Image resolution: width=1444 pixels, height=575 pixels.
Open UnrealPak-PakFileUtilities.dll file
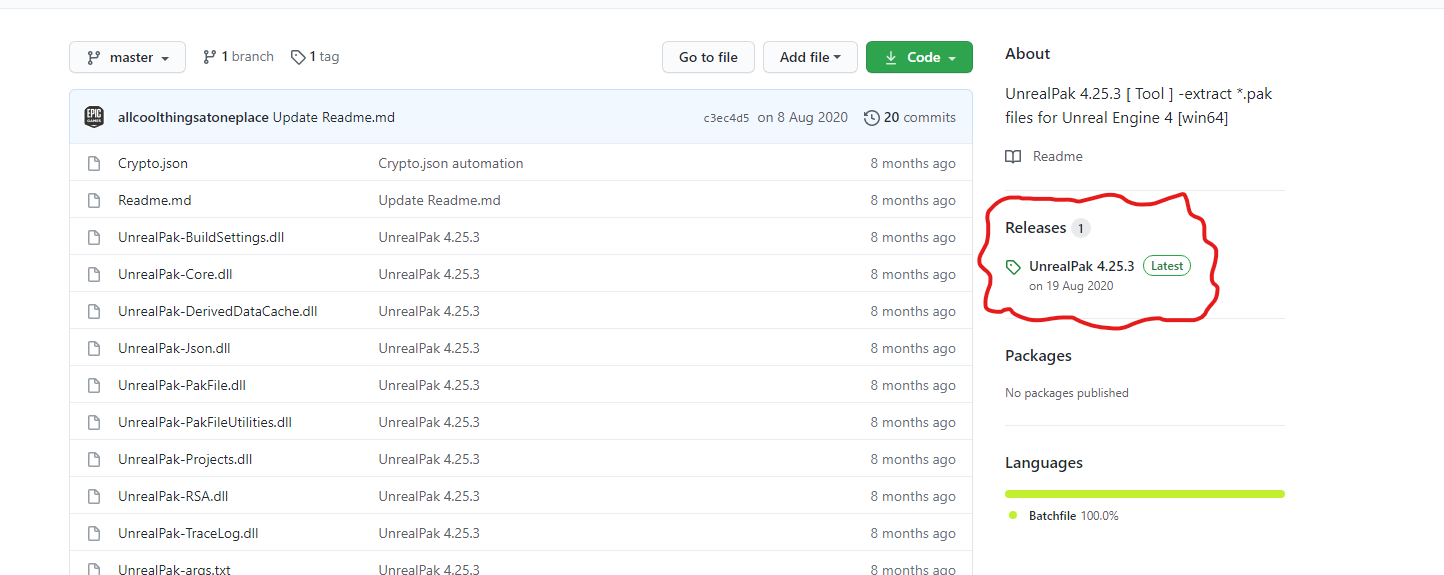[205, 422]
